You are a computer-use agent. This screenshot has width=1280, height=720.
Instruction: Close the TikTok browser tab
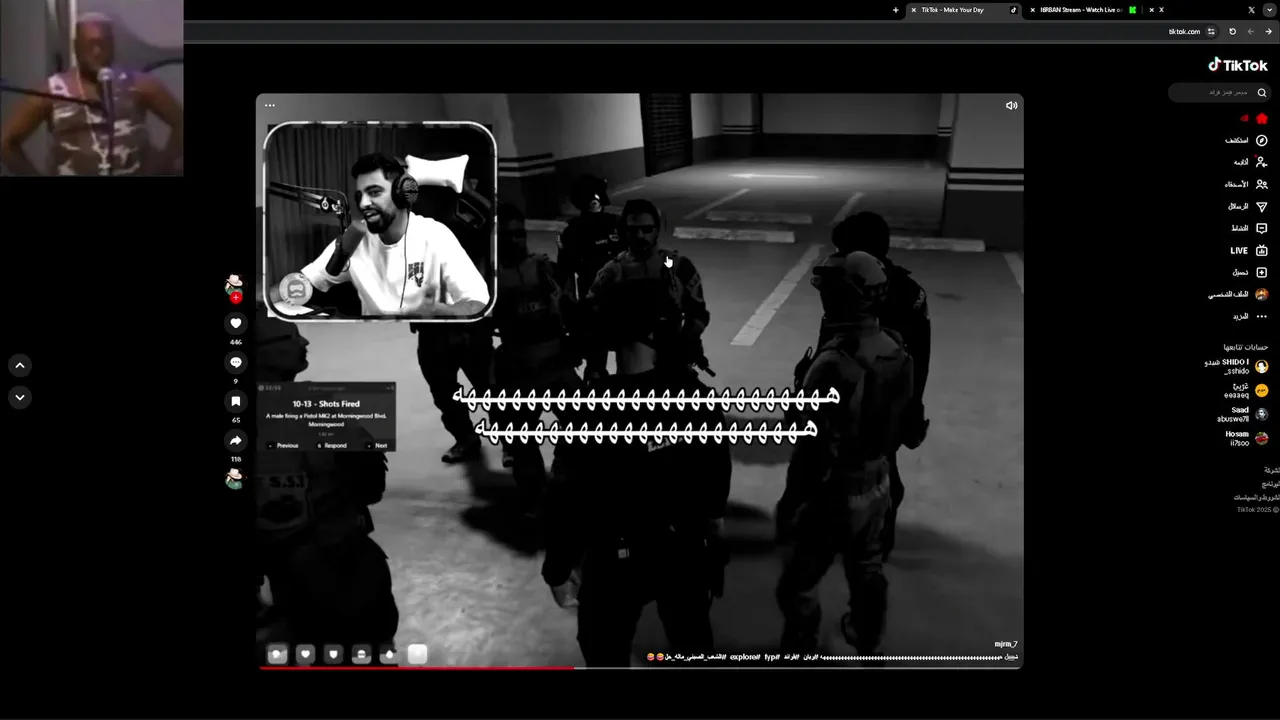click(913, 10)
